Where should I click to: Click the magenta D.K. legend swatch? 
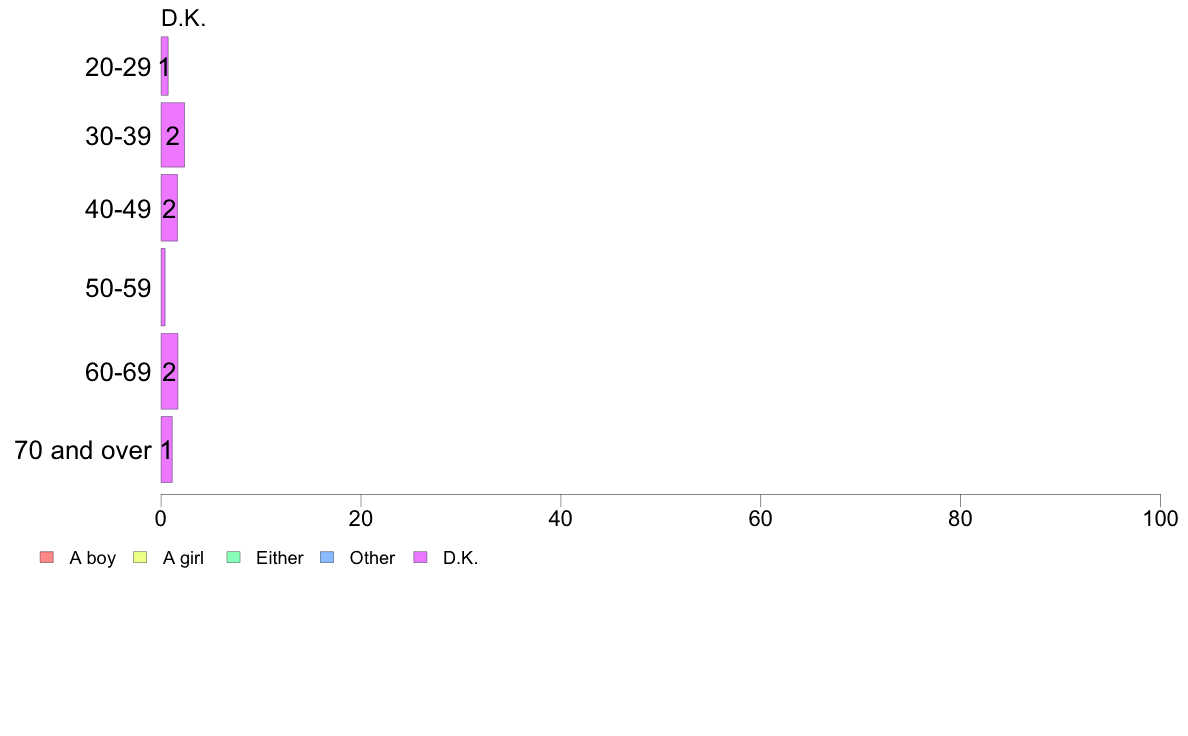click(x=420, y=557)
